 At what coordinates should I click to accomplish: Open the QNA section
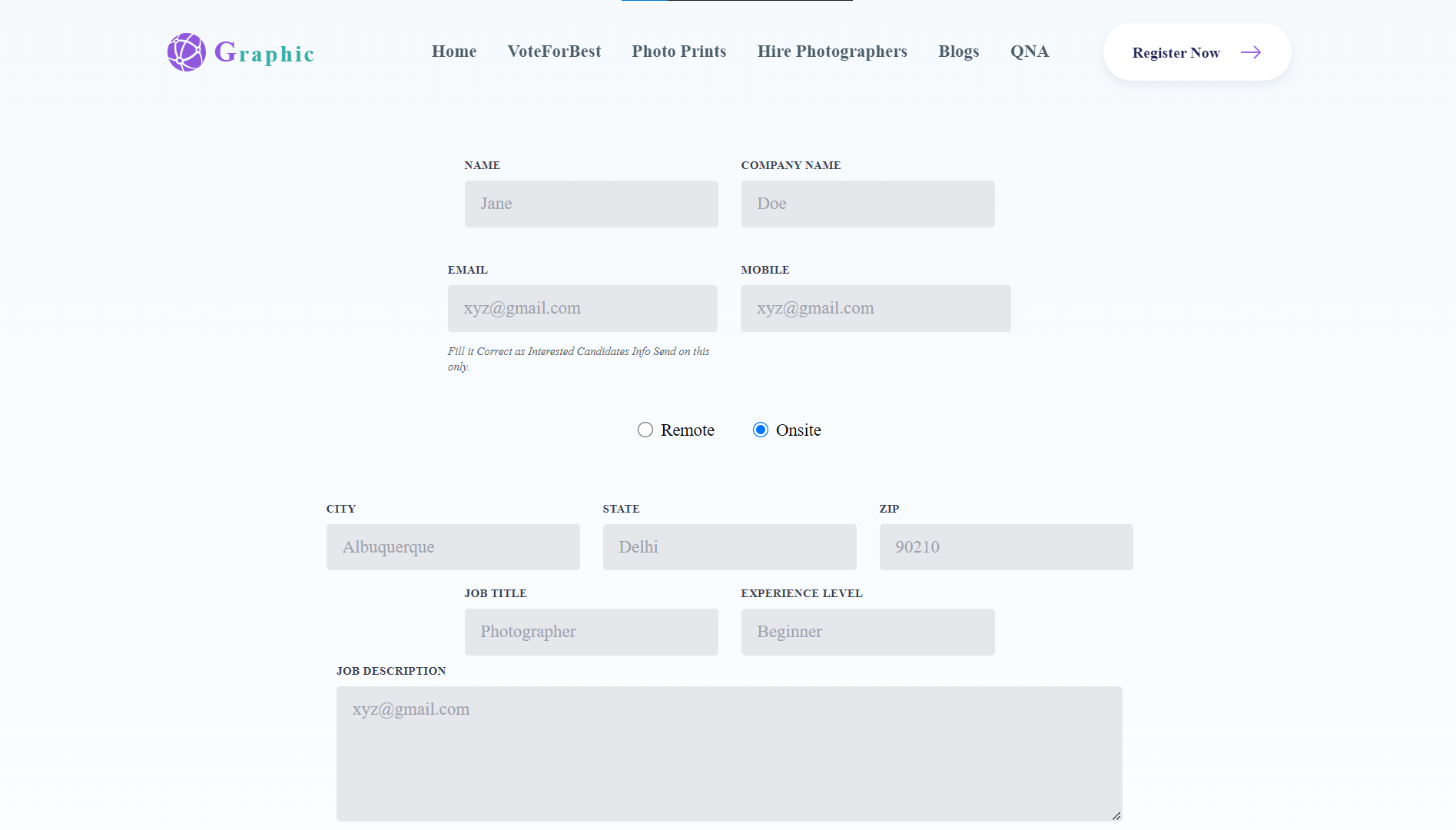(1030, 51)
